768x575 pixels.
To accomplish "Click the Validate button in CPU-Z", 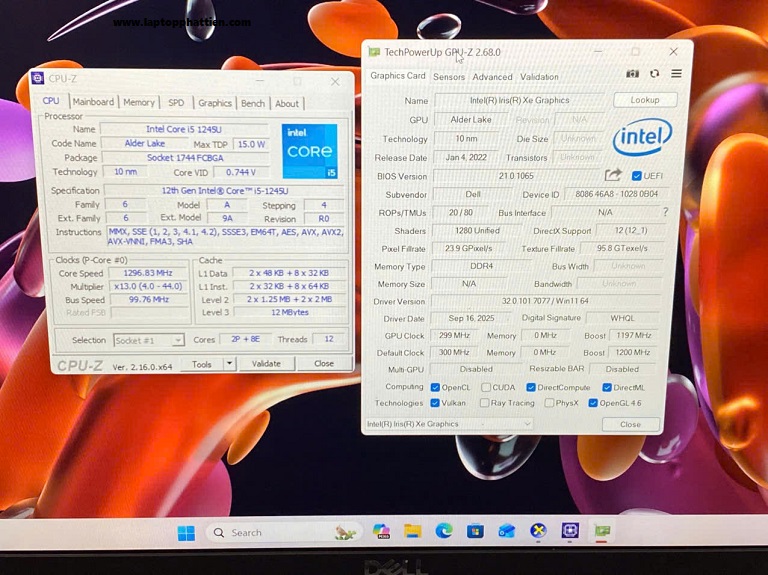I will [266, 364].
